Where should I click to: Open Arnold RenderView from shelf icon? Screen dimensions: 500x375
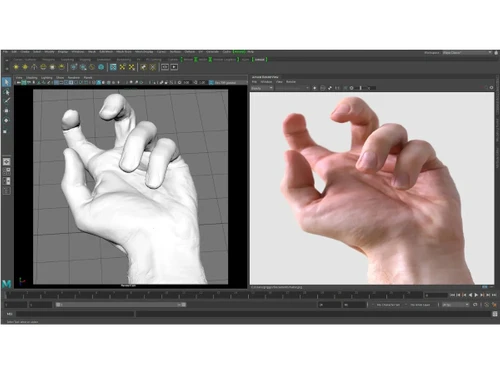[x=165, y=67]
